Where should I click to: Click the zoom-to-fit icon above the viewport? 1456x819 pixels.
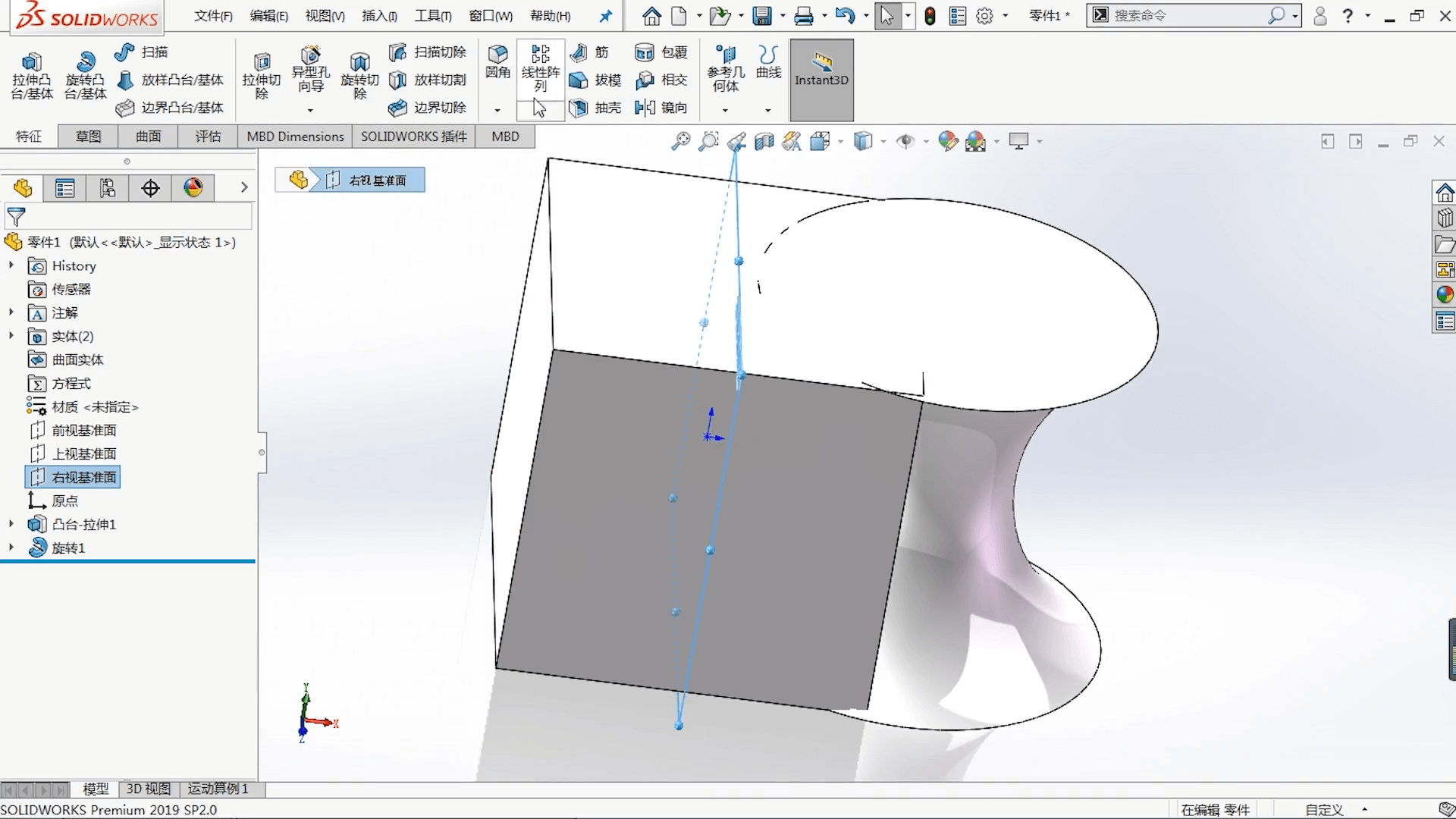[680, 141]
